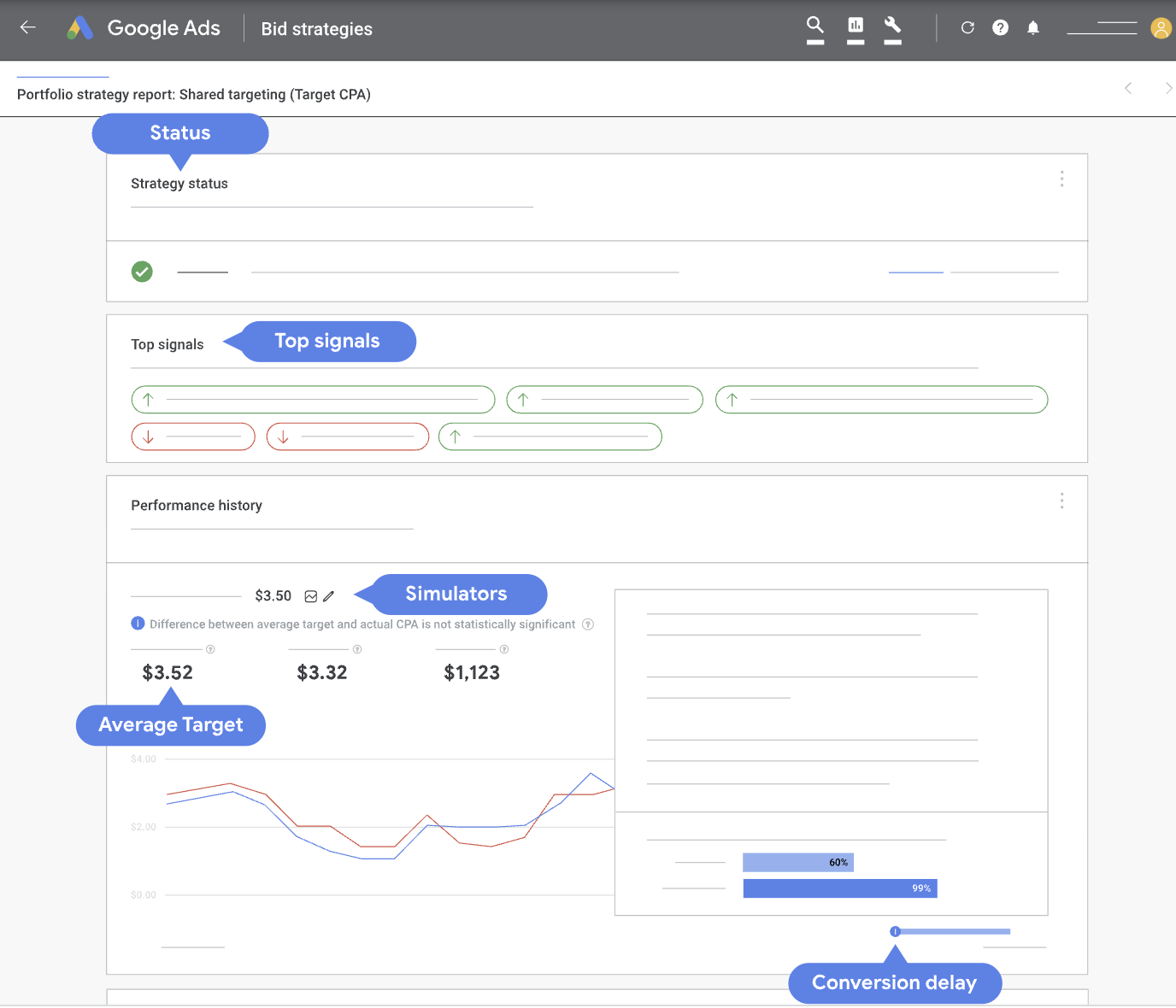This screenshot has width=1176, height=1008.
Task: Open bid simulator icon next to $3.50
Action: tap(311, 596)
